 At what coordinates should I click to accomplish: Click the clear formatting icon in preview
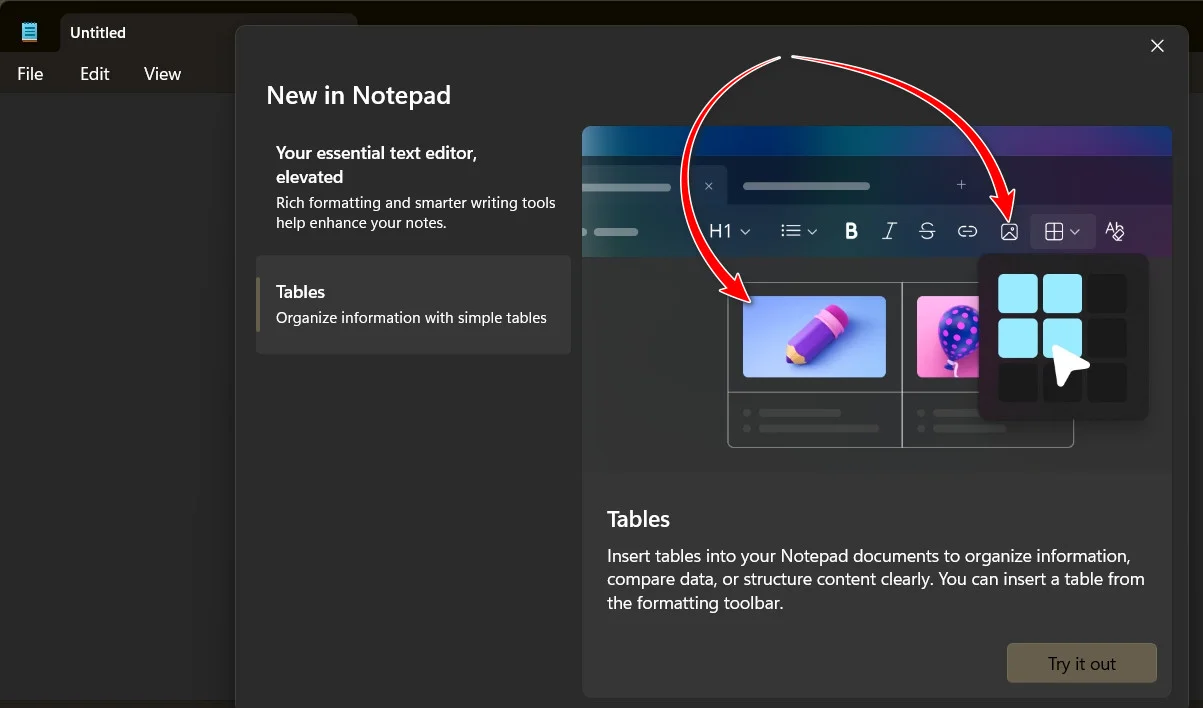pos(1115,232)
